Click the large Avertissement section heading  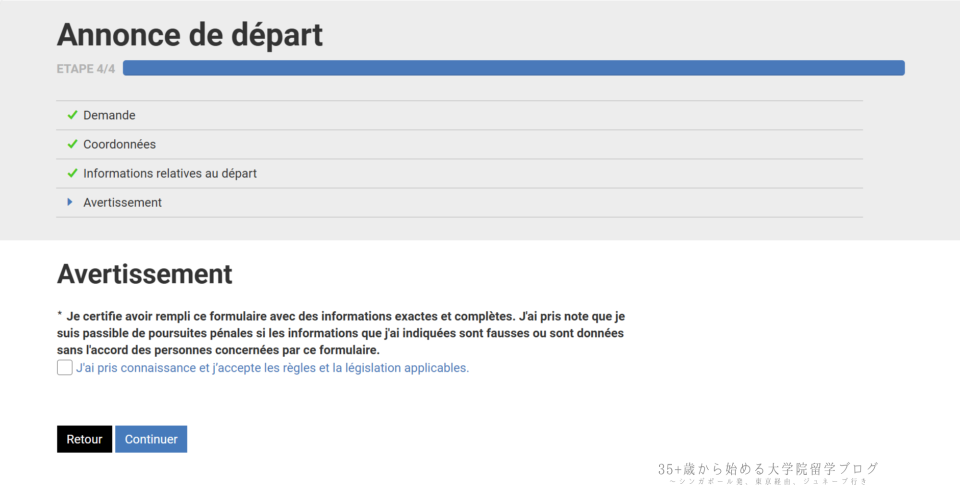(144, 274)
